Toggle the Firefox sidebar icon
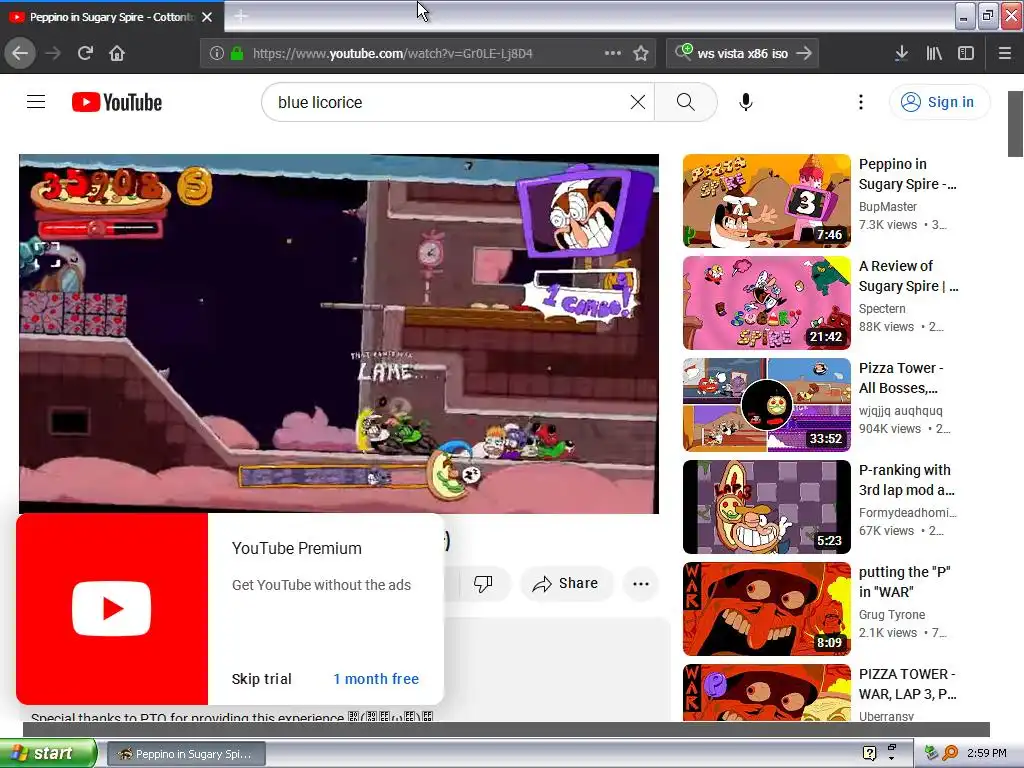Viewport: 1024px width, 768px height. tap(966, 53)
